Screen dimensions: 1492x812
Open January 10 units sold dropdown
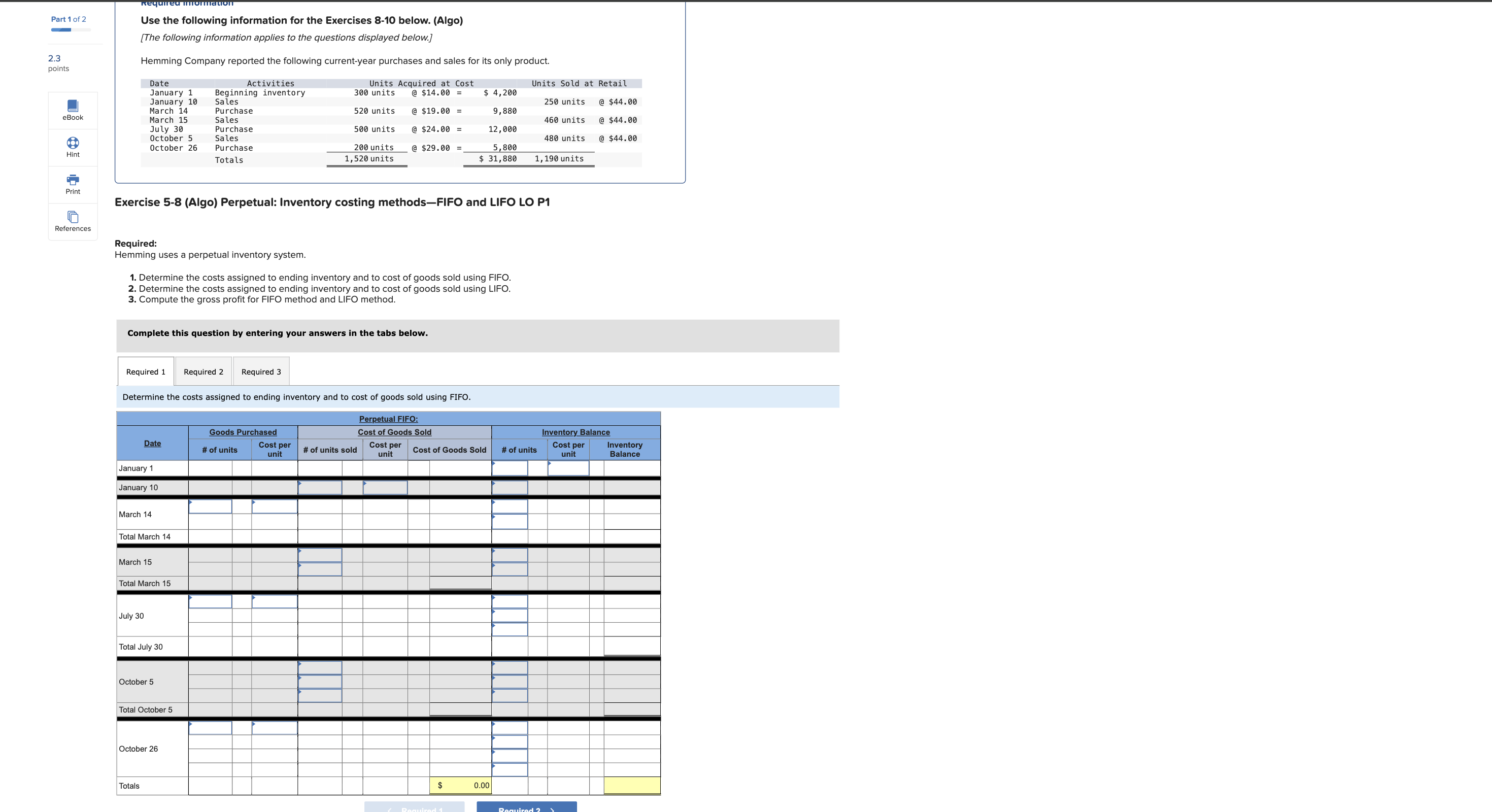(320, 488)
